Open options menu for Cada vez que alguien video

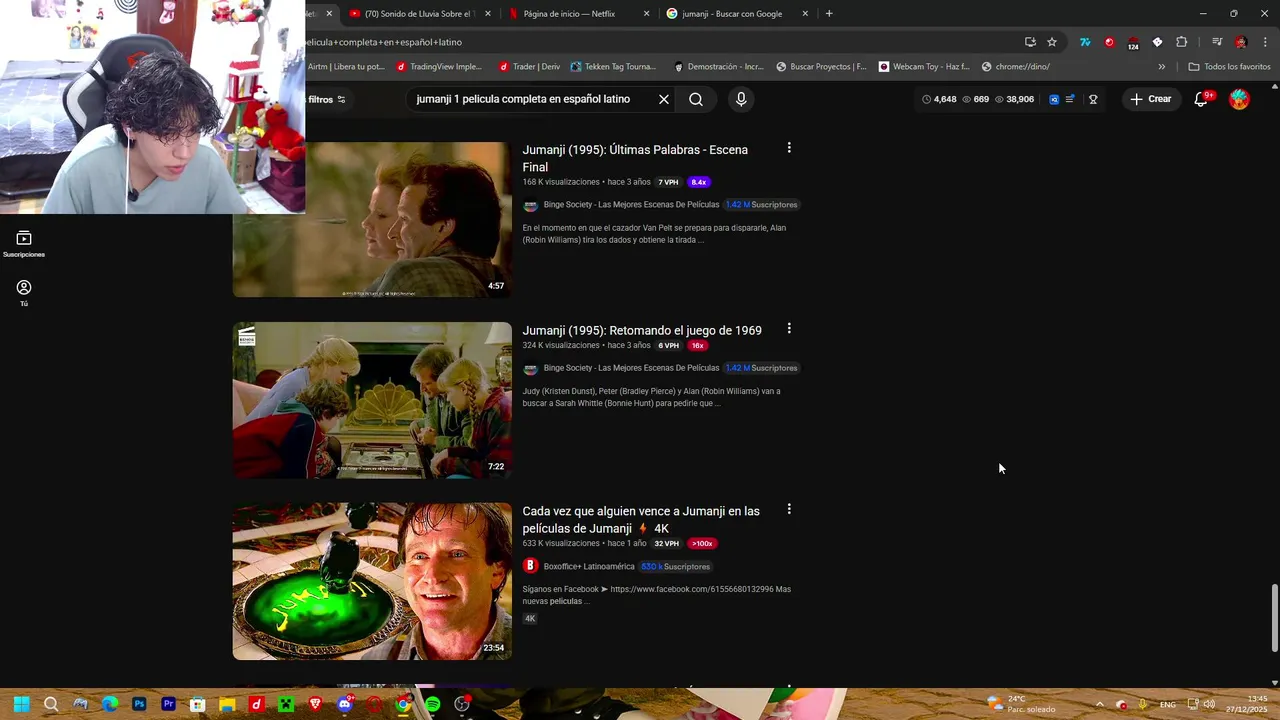(x=789, y=509)
